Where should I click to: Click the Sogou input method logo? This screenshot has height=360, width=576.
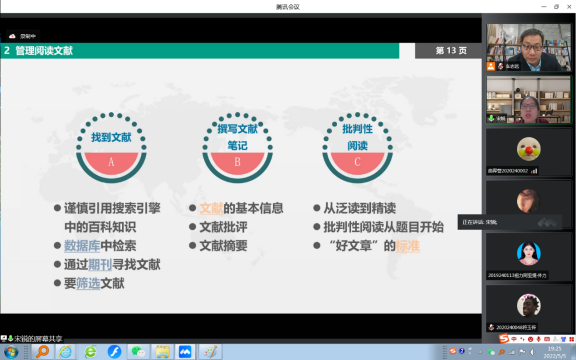(504, 338)
